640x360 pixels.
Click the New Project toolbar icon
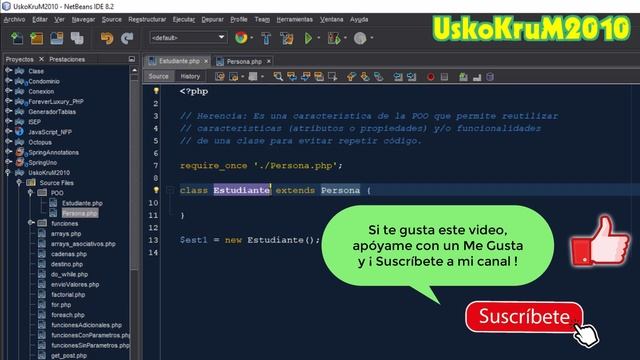click(x=37, y=38)
